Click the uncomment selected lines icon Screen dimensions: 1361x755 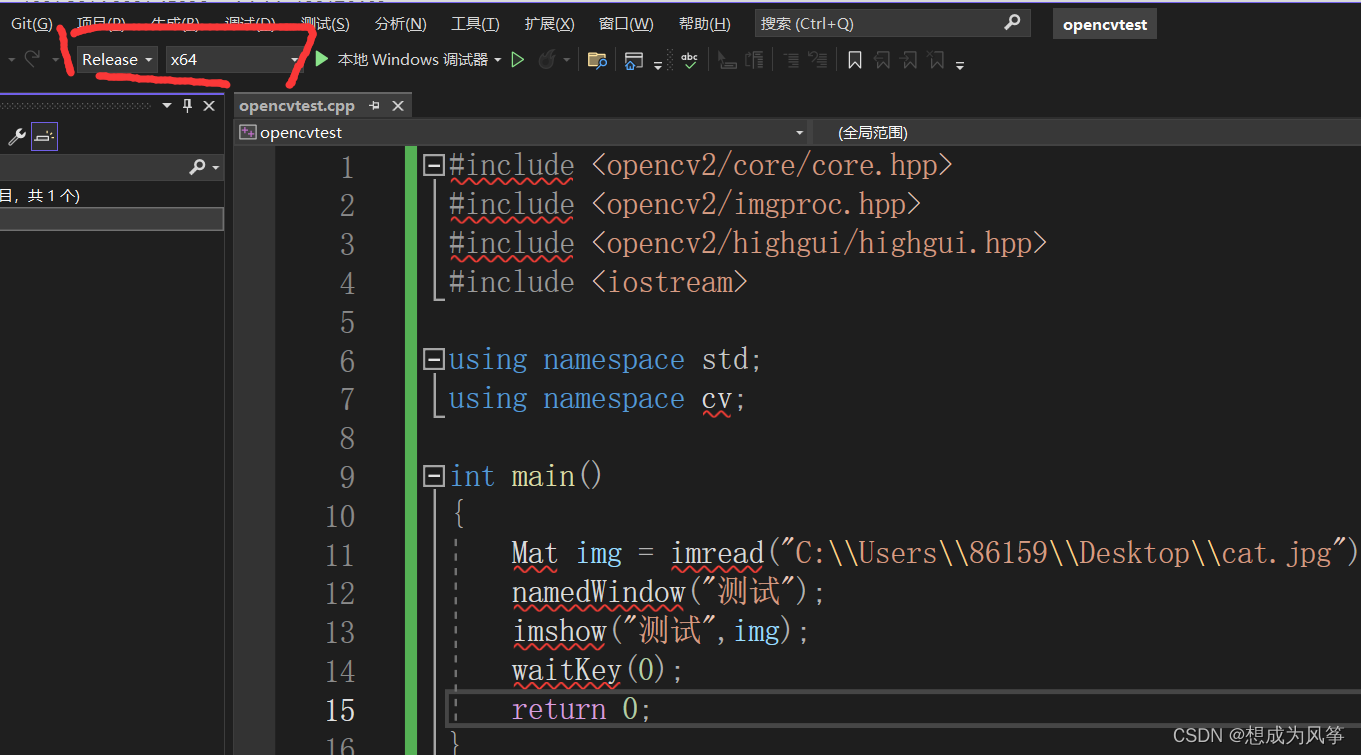tap(817, 61)
